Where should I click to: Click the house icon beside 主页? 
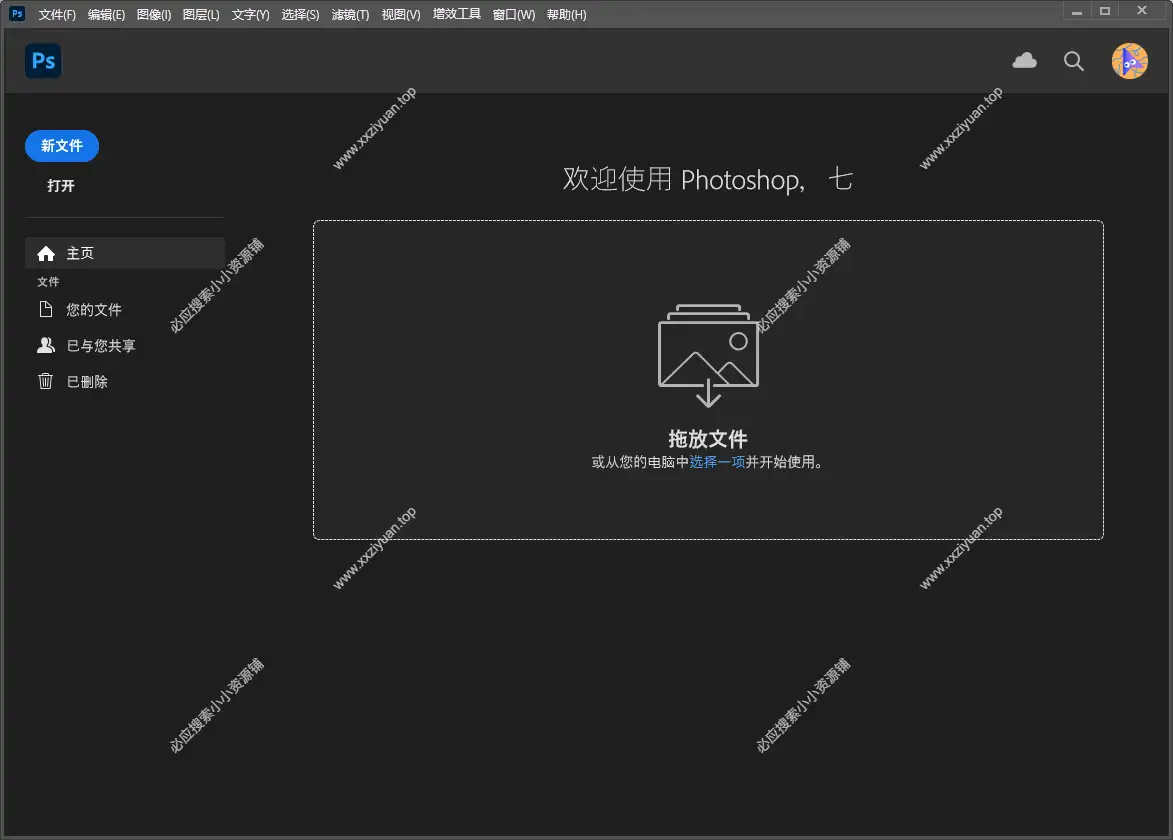[46, 254]
